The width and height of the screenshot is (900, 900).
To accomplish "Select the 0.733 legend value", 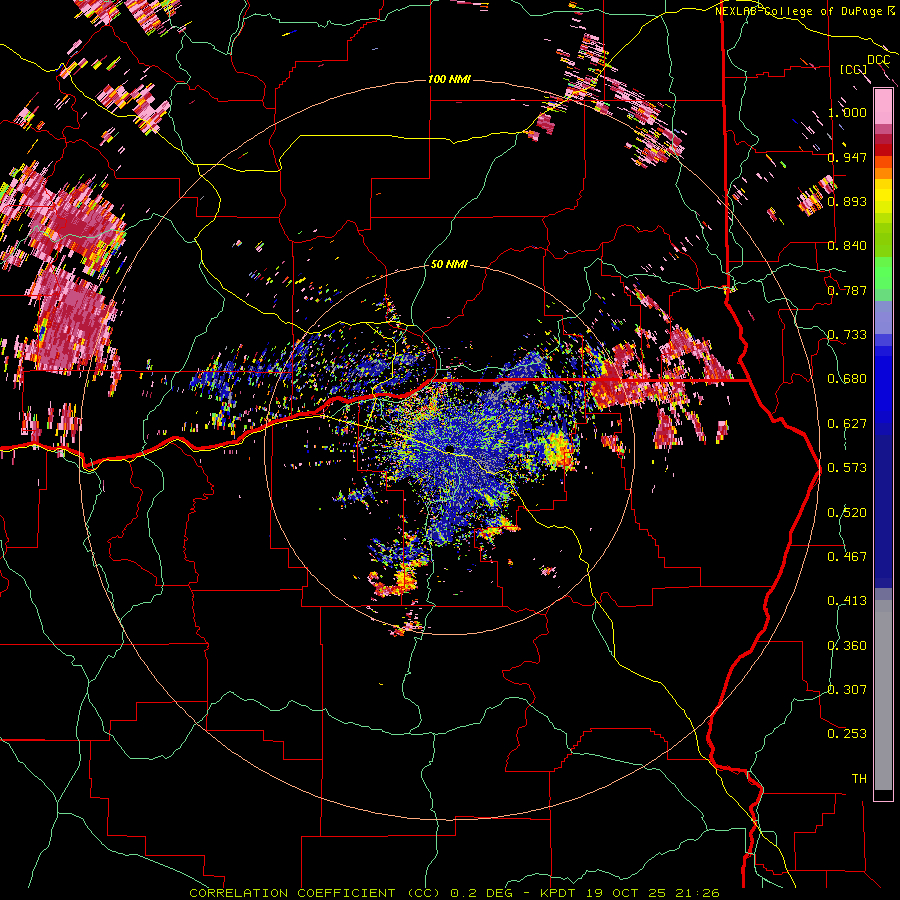I will 847,335.
